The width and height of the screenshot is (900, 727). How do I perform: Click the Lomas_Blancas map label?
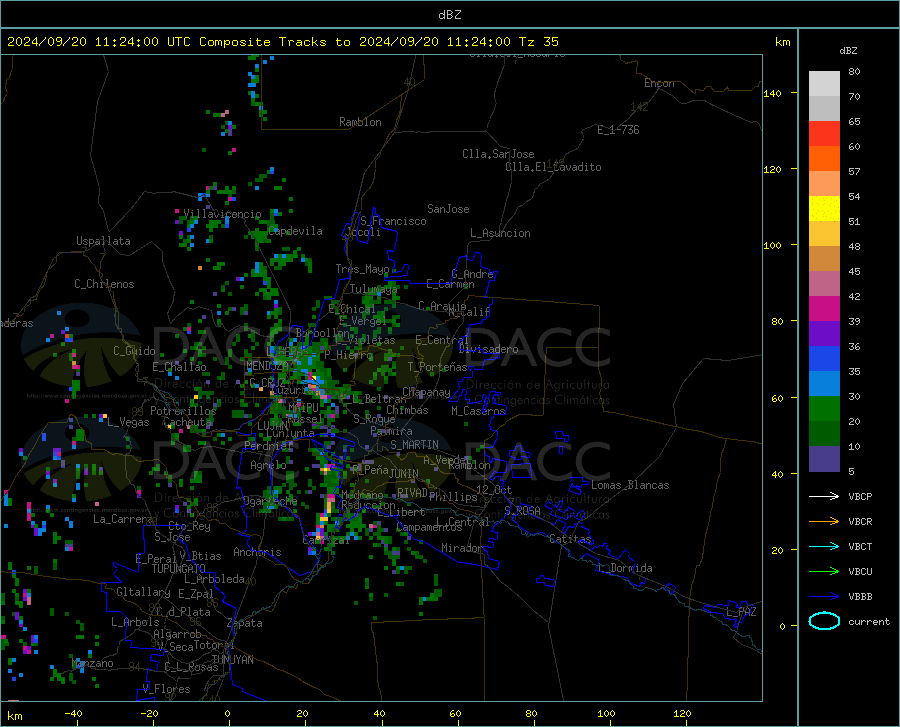[x=630, y=485]
